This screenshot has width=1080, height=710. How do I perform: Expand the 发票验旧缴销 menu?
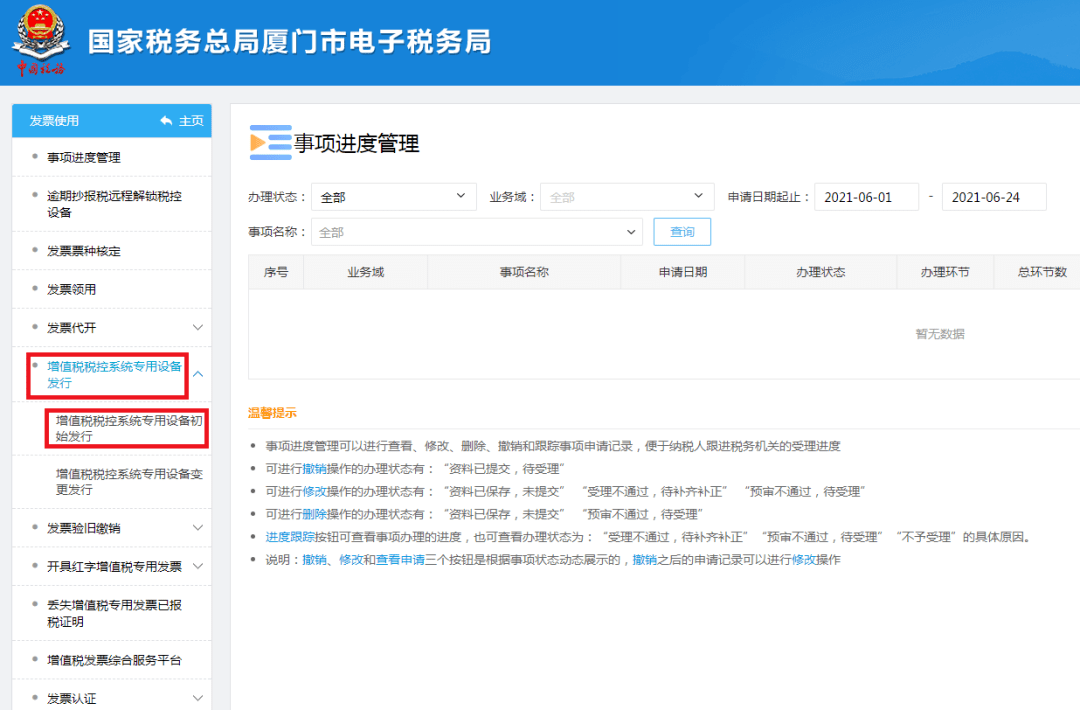pos(111,529)
